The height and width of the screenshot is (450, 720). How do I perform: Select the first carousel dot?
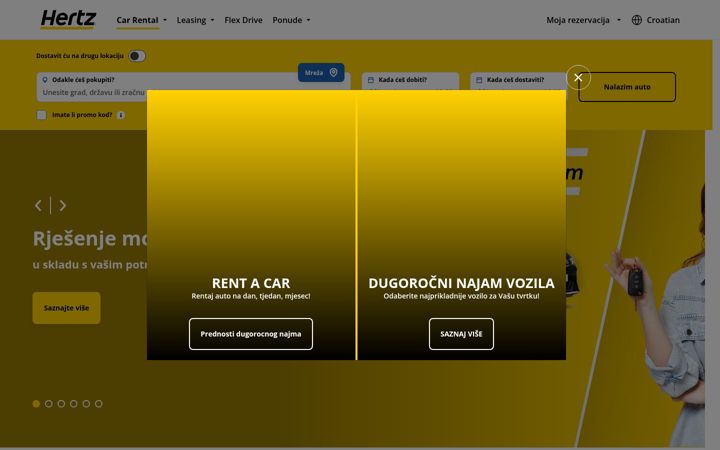[x=36, y=404]
